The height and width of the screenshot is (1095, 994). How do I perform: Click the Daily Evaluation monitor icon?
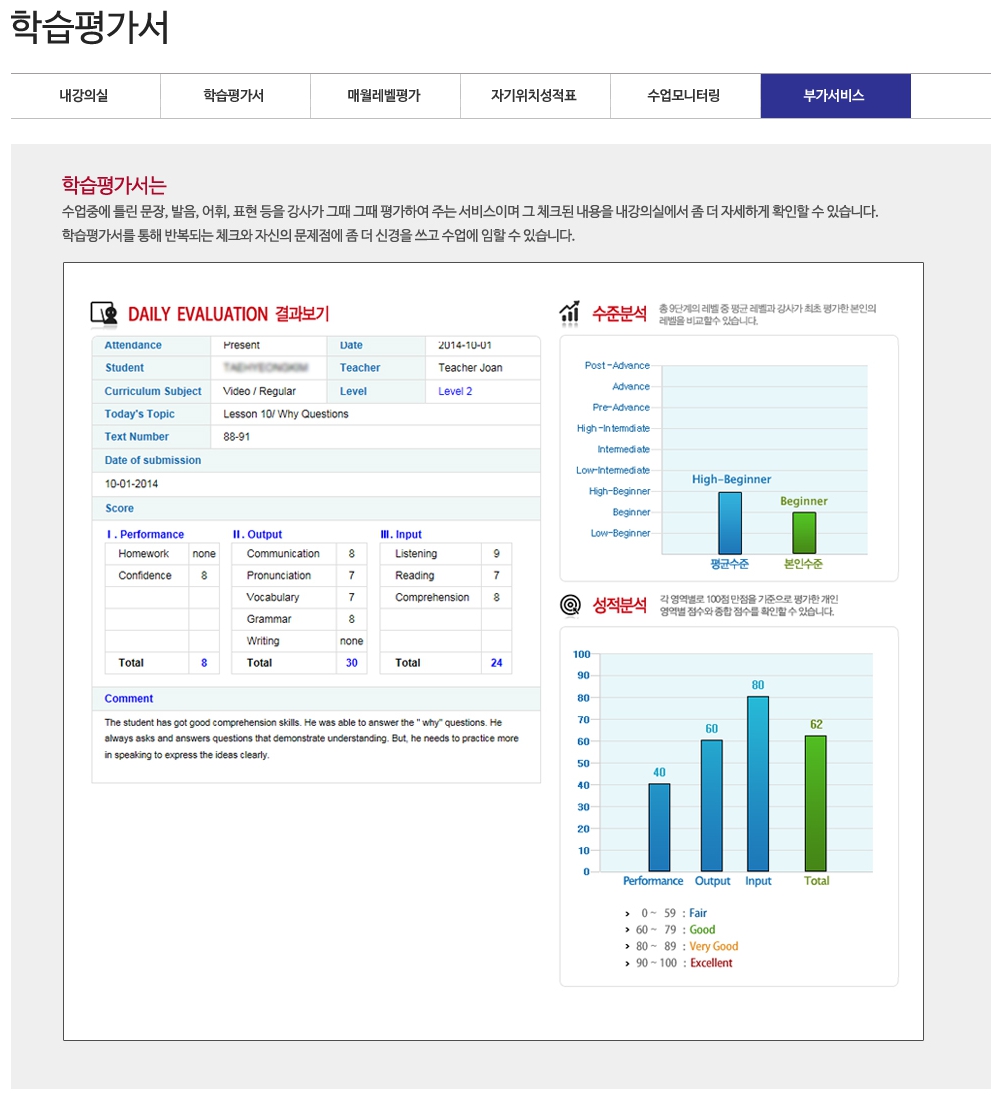(104, 314)
